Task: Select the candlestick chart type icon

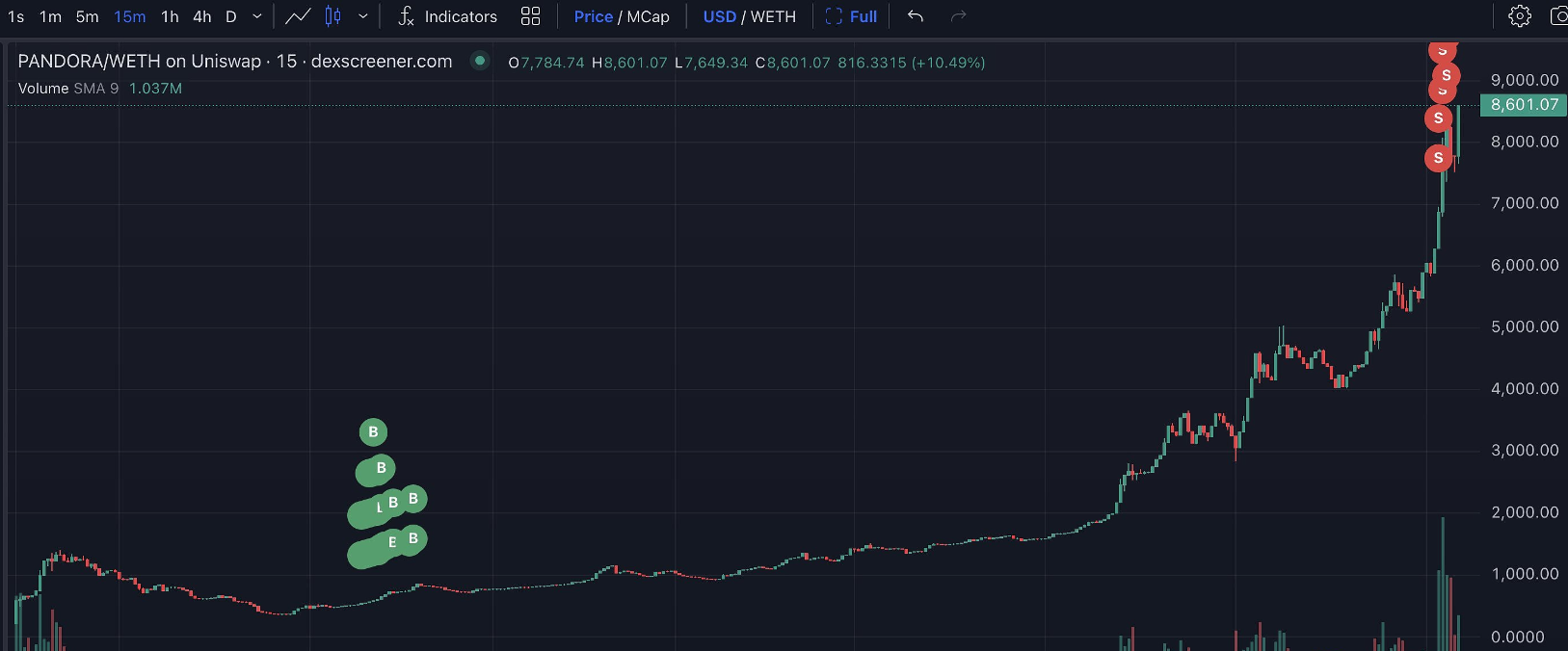Action: point(333,16)
